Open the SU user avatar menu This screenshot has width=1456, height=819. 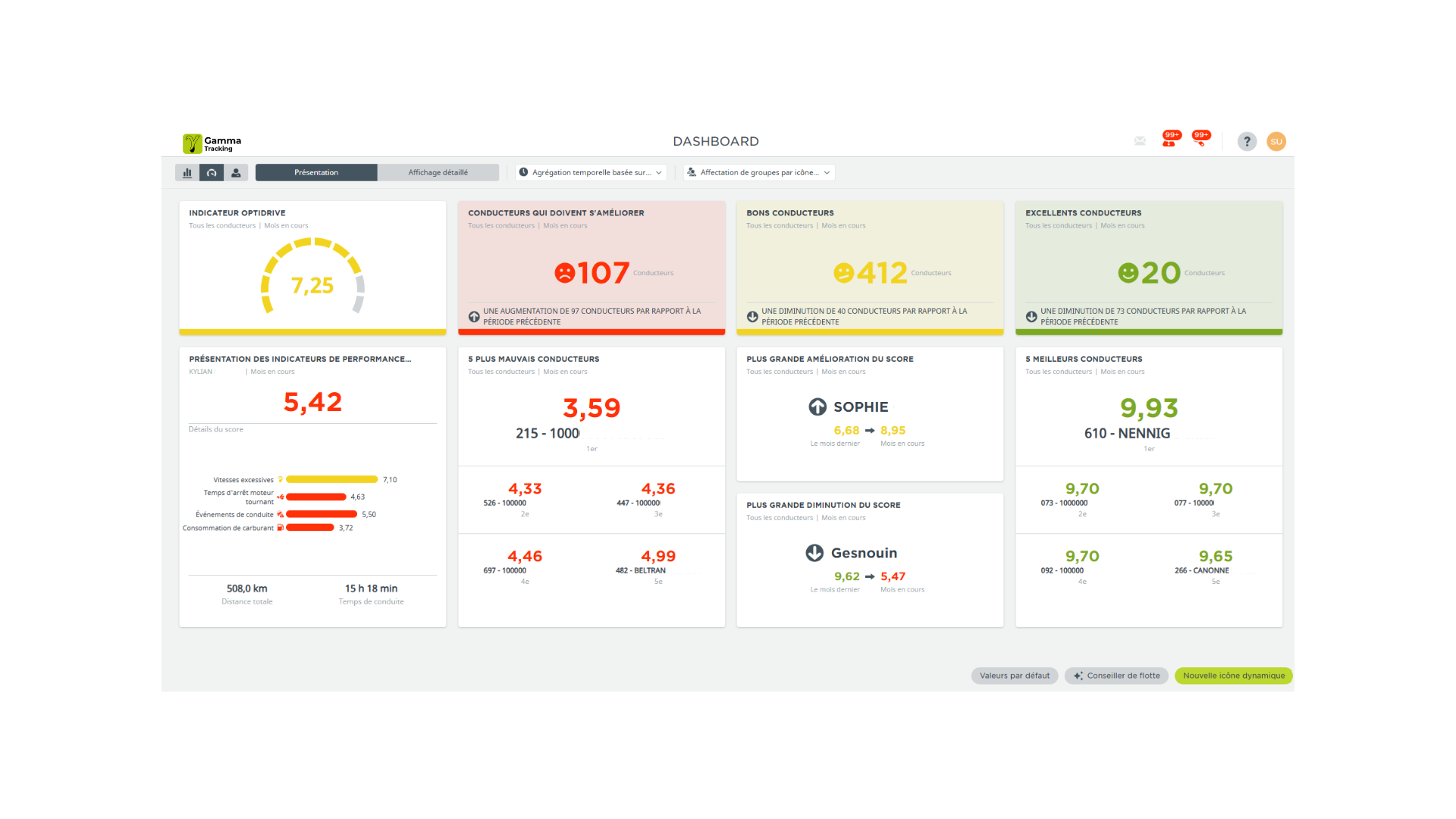click(1276, 142)
